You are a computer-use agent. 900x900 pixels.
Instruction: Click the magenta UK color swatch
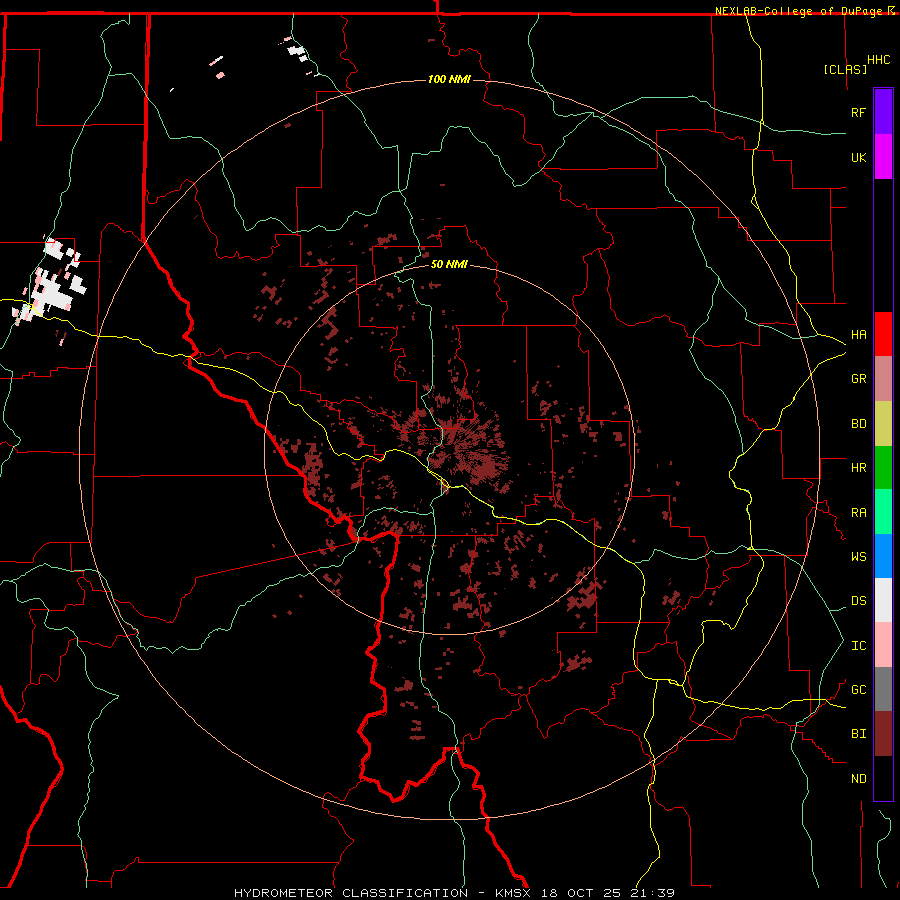point(883,157)
